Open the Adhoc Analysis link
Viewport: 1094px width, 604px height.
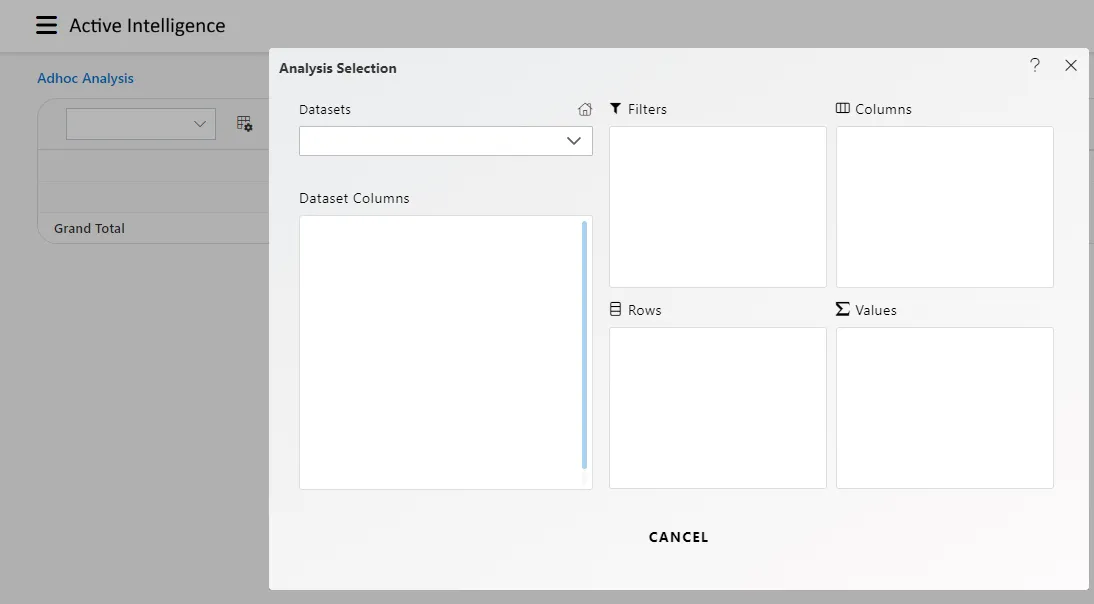(x=85, y=78)
